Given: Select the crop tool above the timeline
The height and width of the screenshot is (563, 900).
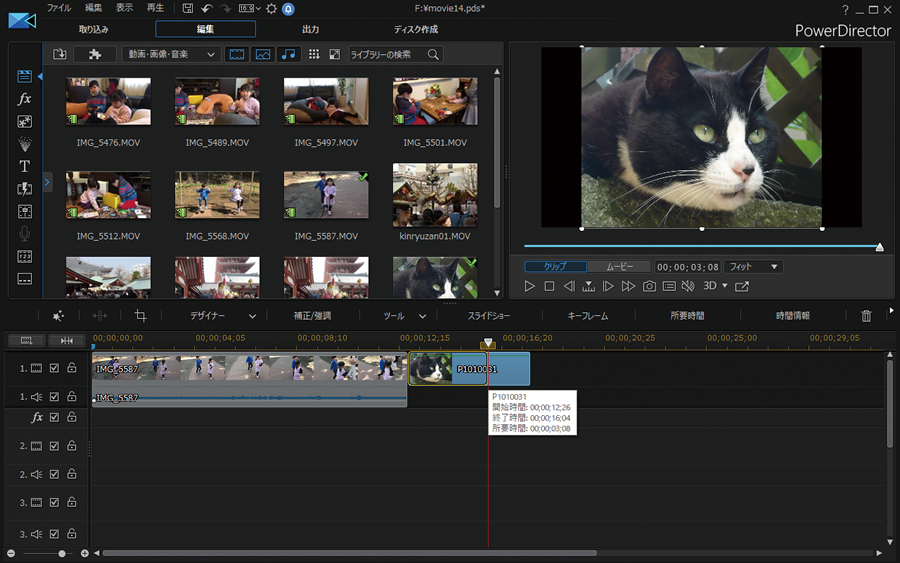Looking at the screenshot, I should pyautogui.click(x=141, y=316).
